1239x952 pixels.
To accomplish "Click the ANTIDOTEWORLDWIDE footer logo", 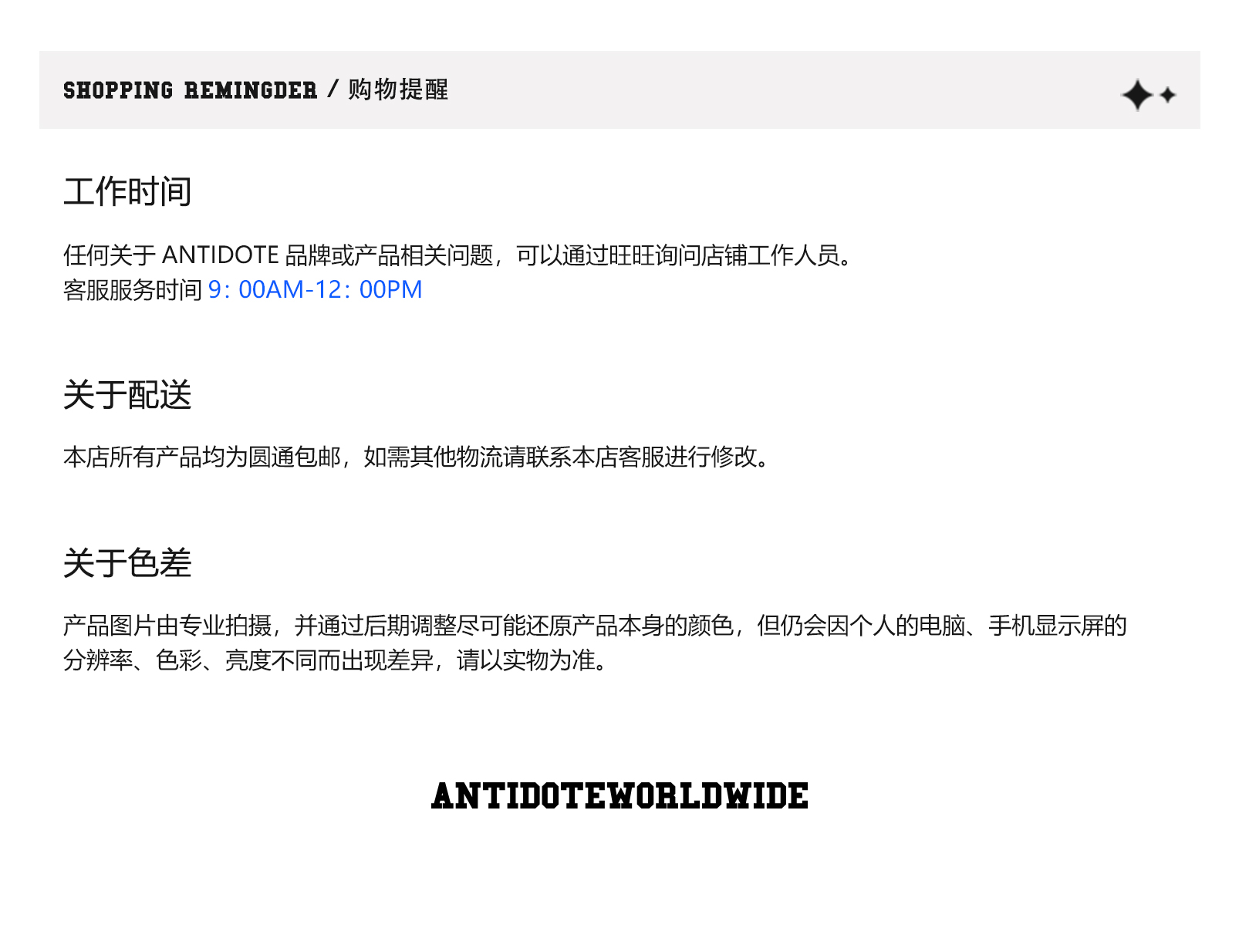I will click(619, 796).
